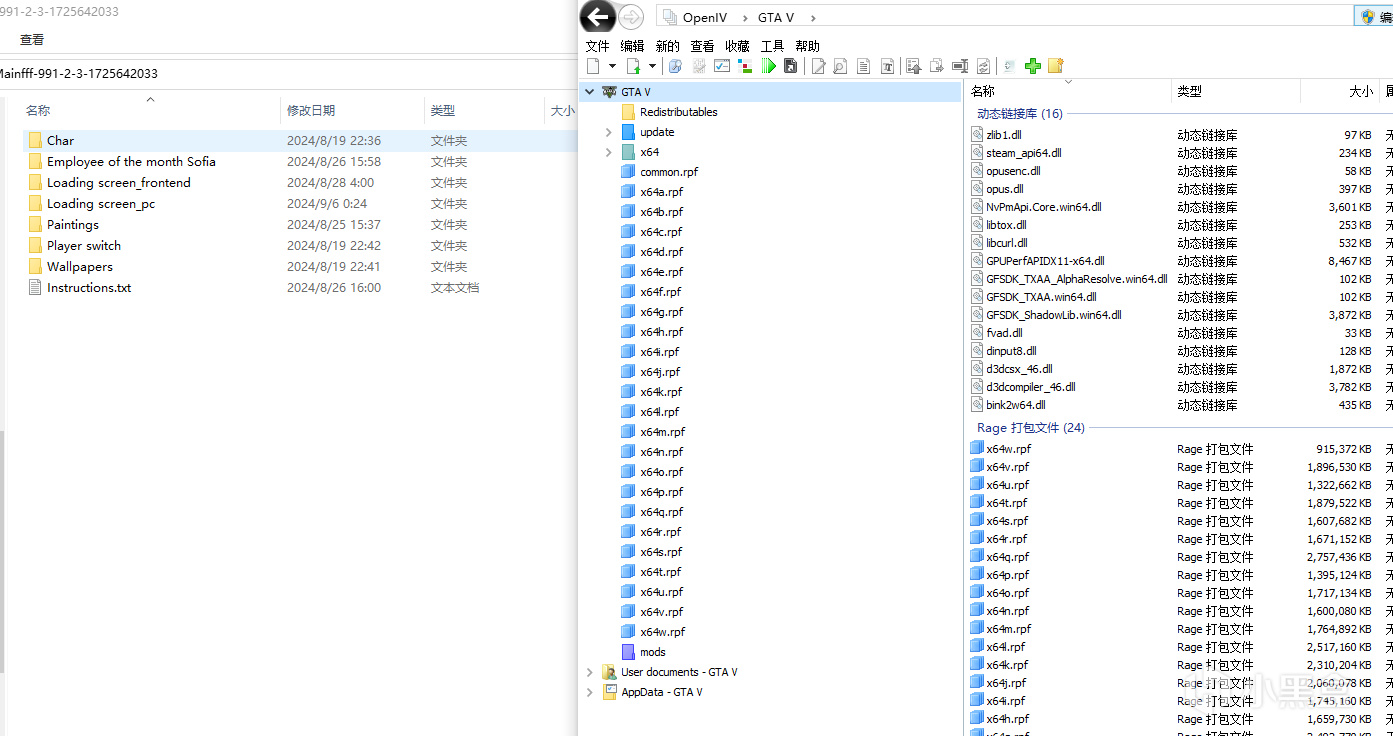
Task: Open the 文件 menu in OpenIV
Action: click(597, 46)
